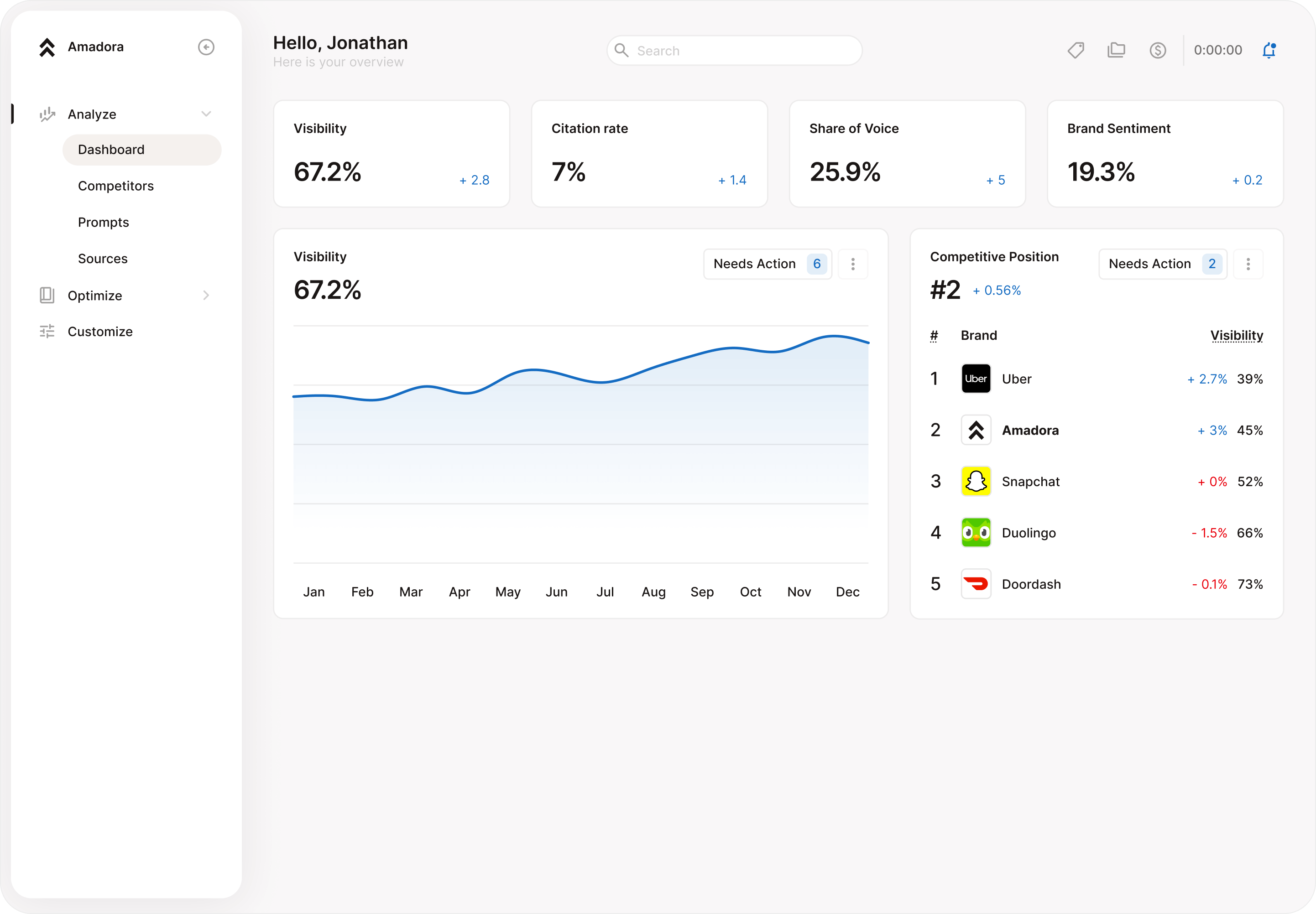Go to Sources in the sidebar
The height and width of the screenshot is (914, 1316).
tap(103, 259)
